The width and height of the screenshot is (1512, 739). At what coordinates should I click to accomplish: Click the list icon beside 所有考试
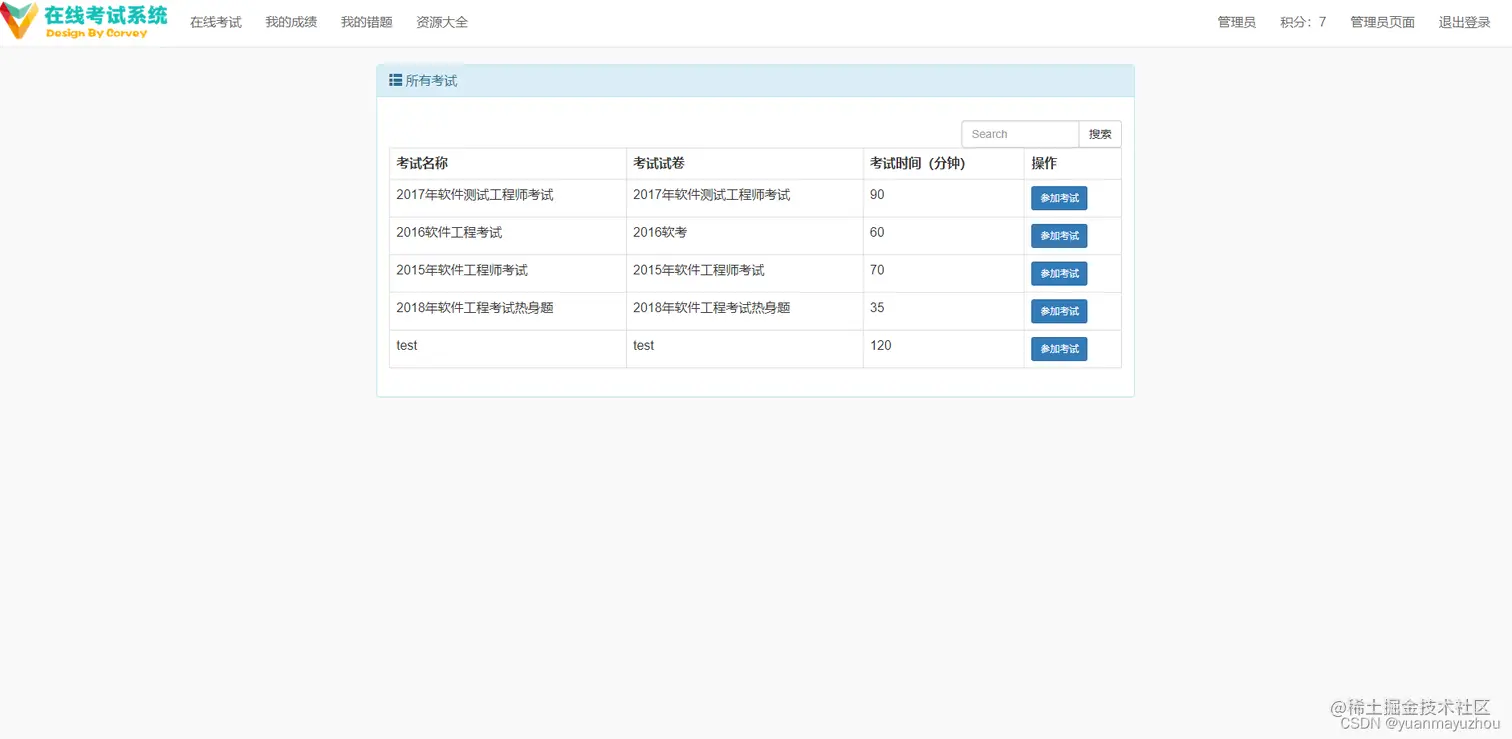click(x=395, y=80)
